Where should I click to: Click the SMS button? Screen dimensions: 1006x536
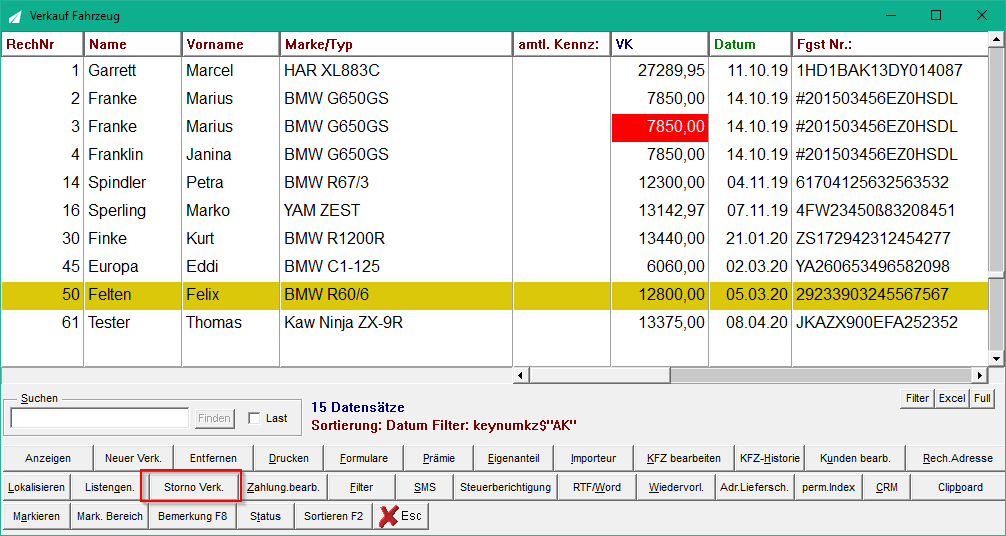425,487
